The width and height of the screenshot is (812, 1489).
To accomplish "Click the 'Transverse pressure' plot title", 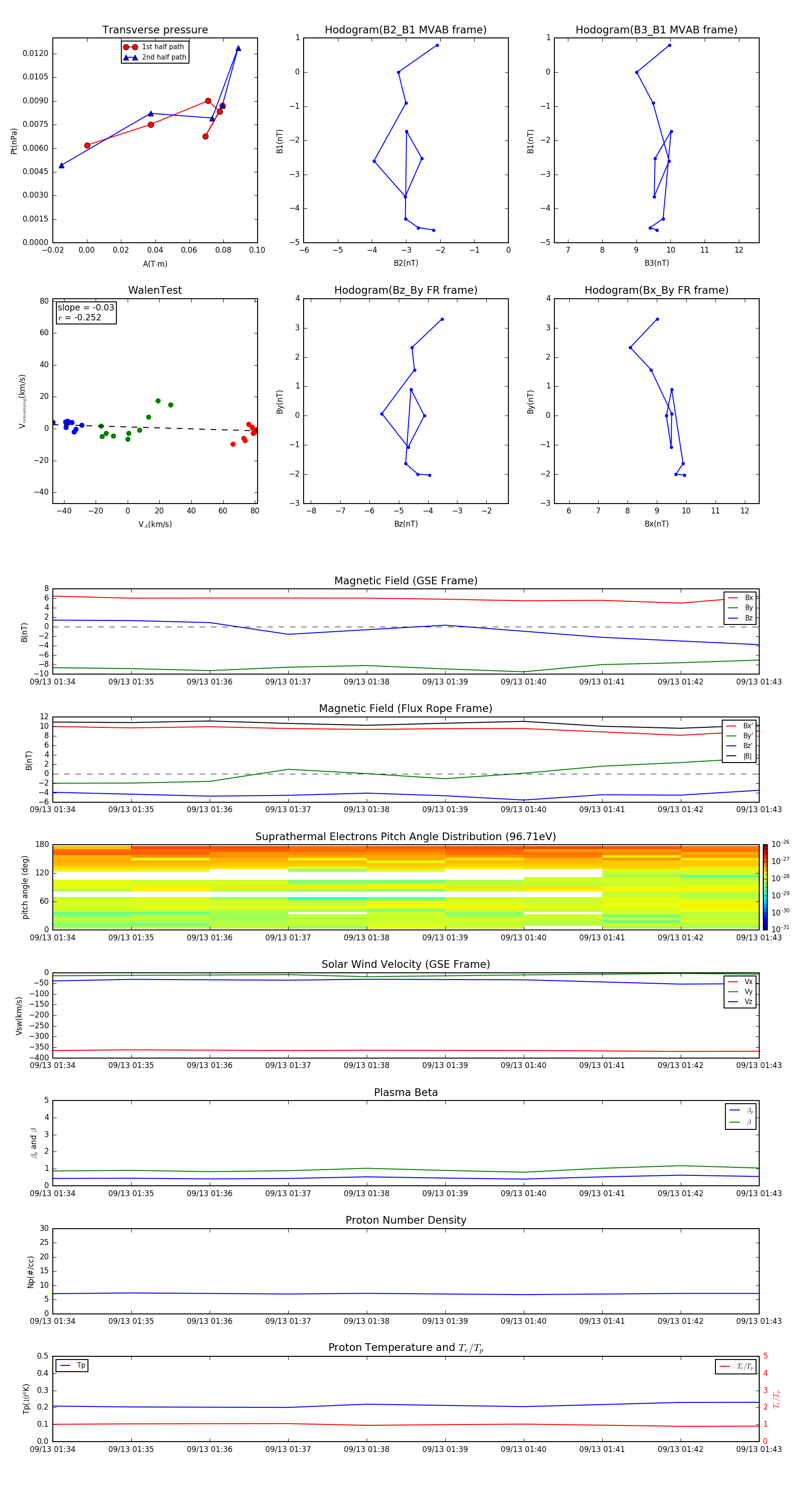I will pyautogui.click(x=155, y=30).
